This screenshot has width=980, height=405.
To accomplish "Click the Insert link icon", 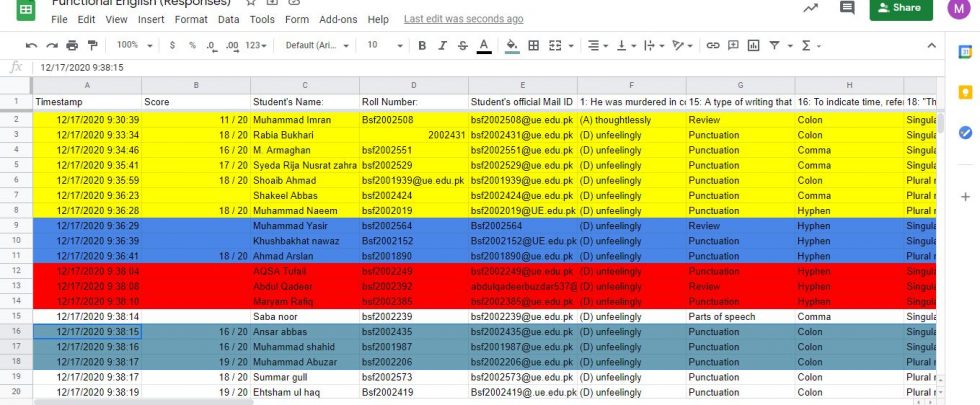I will pyautogui.click(x=713, y=46).
